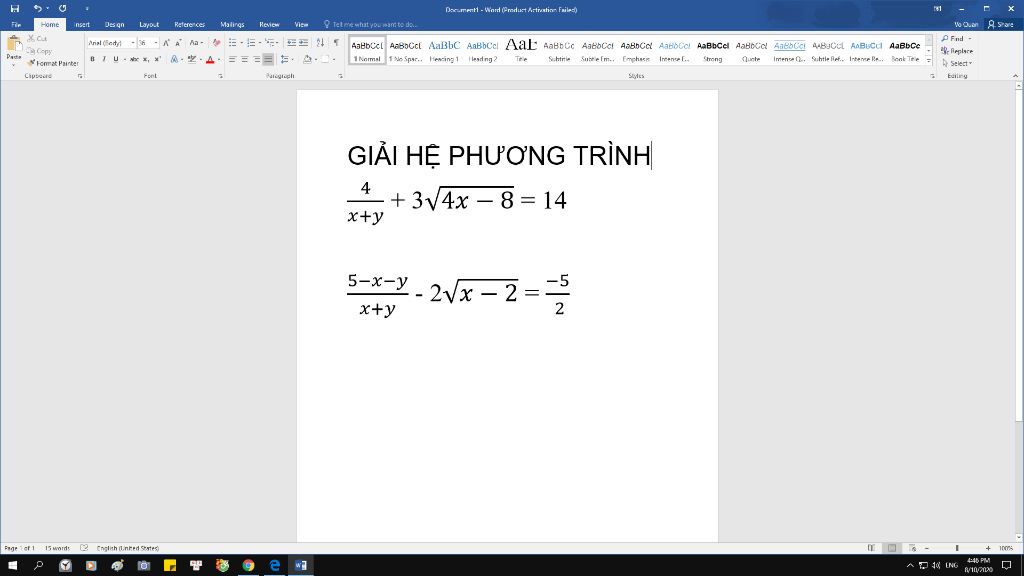Viewport: 1024px width, 576px height.
Task: Switch to the Layout tab
Action: 149,24
